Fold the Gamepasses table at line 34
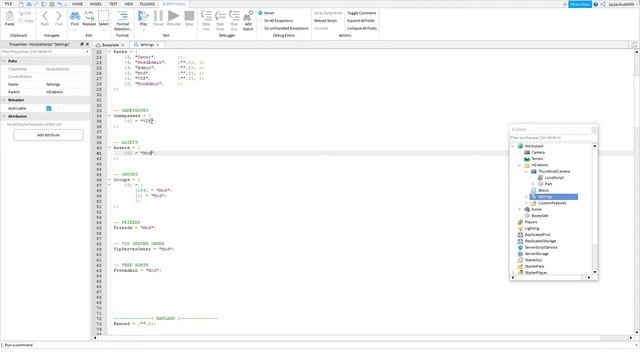The height and width of the screenshot is (360, 640). coord(109,116)
